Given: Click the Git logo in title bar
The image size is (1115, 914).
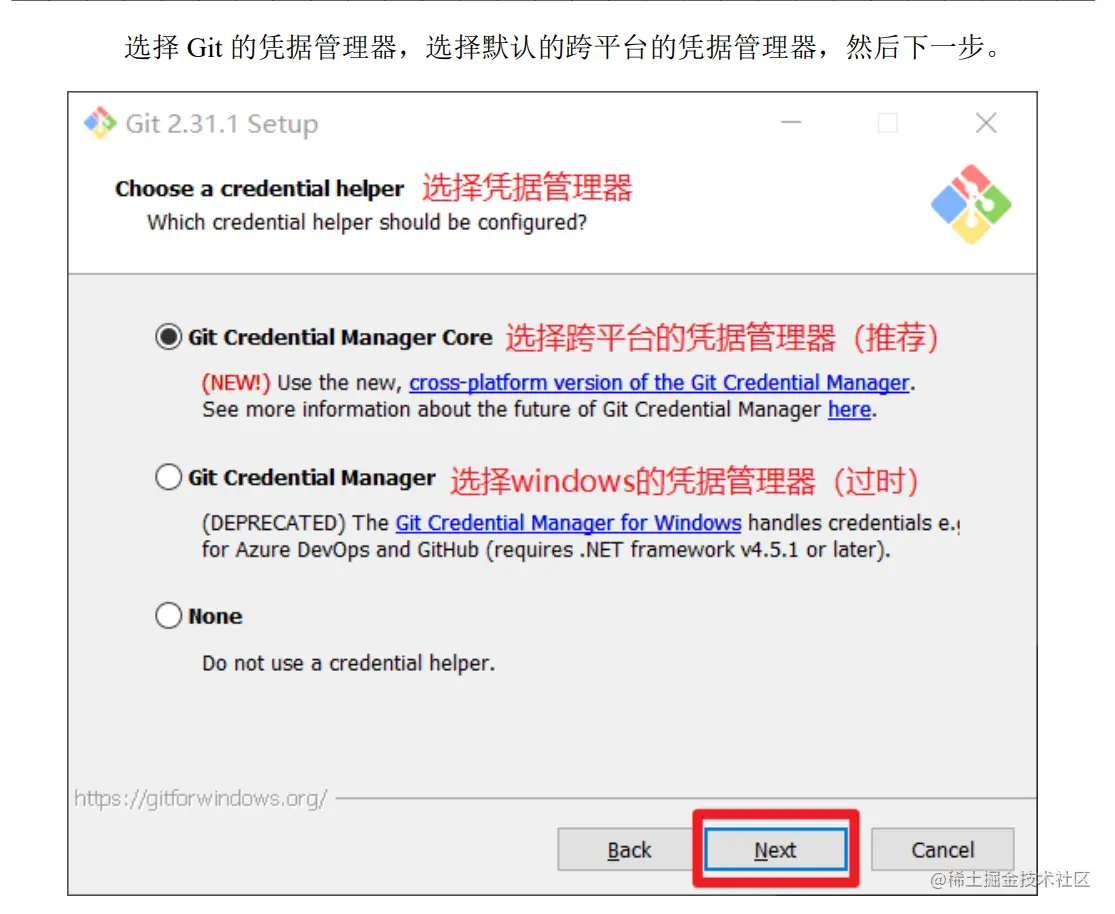Looking at the screenshot, I should click(100, 124).
